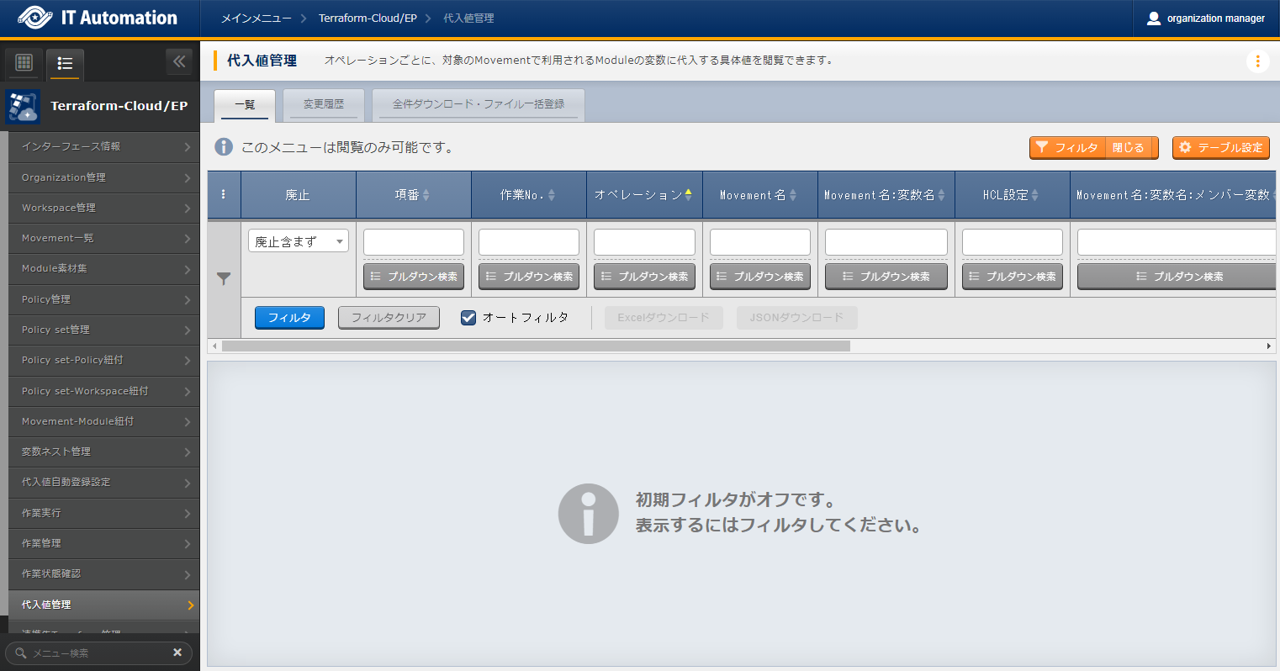1280x671 pixels.
Task: Open プルダウン検索 under HCL設定 column
Action: [x=1012, y=277]
